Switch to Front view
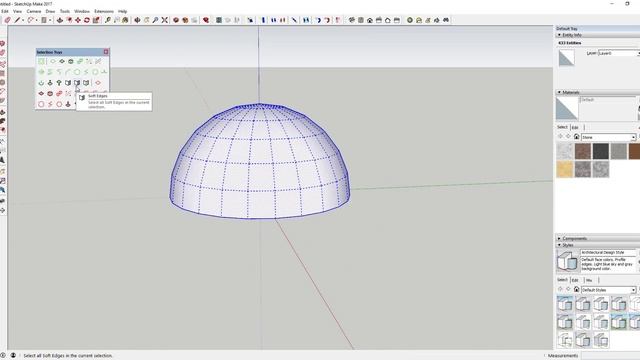Image resolution: width=640 pixels, height=360 pixels. (370, 20)
